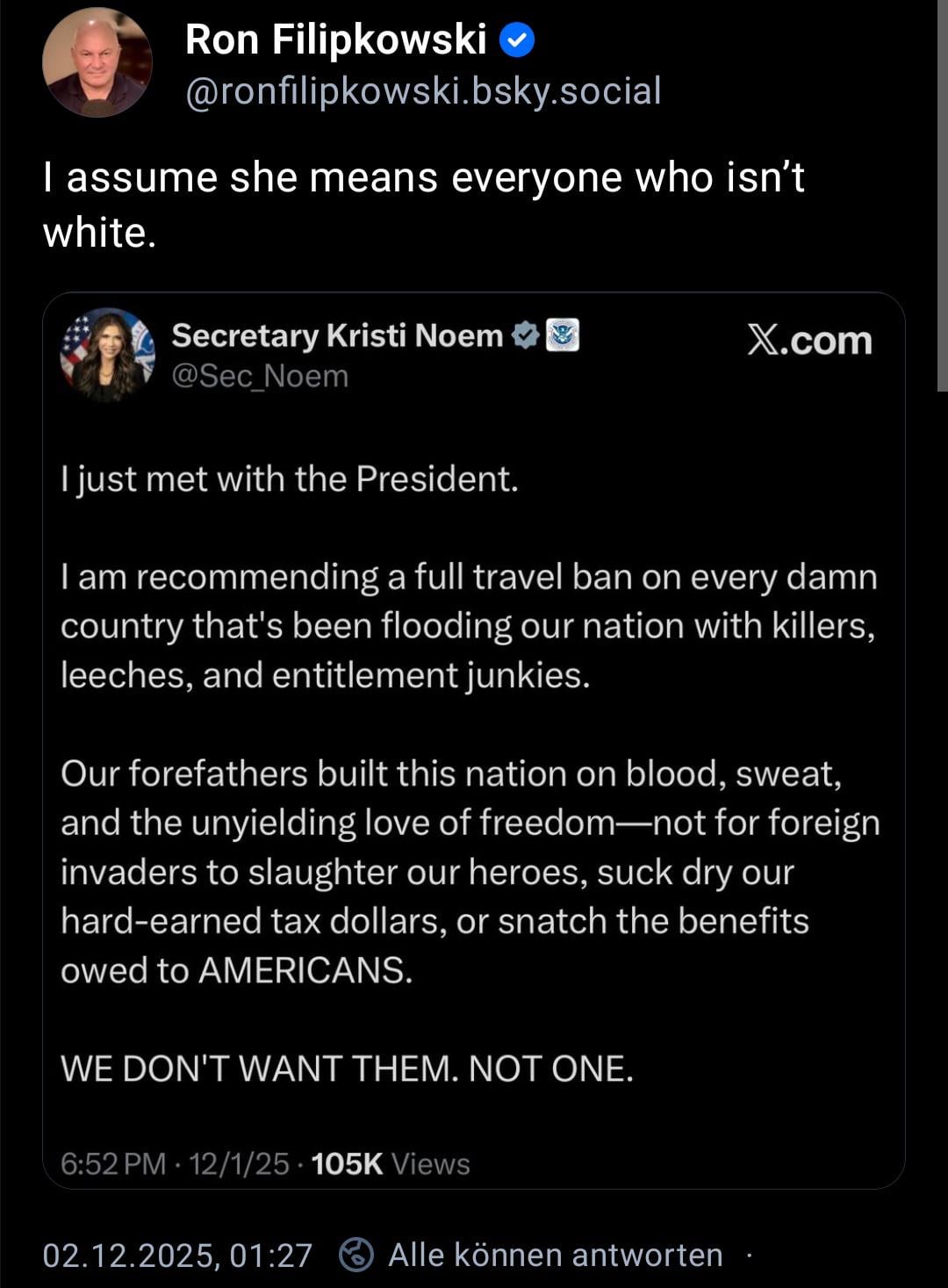Click the 6:52 PM · 12/1/25 tweet timestamp
Screen dimensions: 948x1288
point(175,1164)
